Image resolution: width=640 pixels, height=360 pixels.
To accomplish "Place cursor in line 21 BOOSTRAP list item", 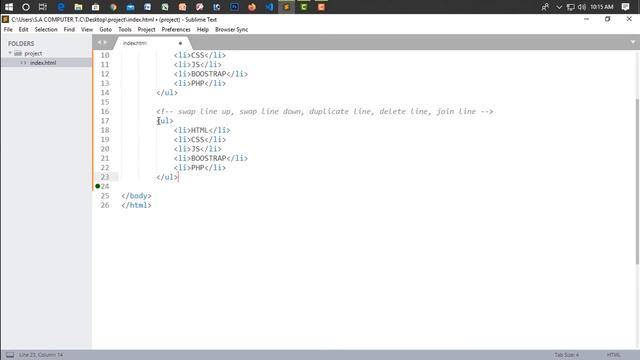I will click(211, 158).
